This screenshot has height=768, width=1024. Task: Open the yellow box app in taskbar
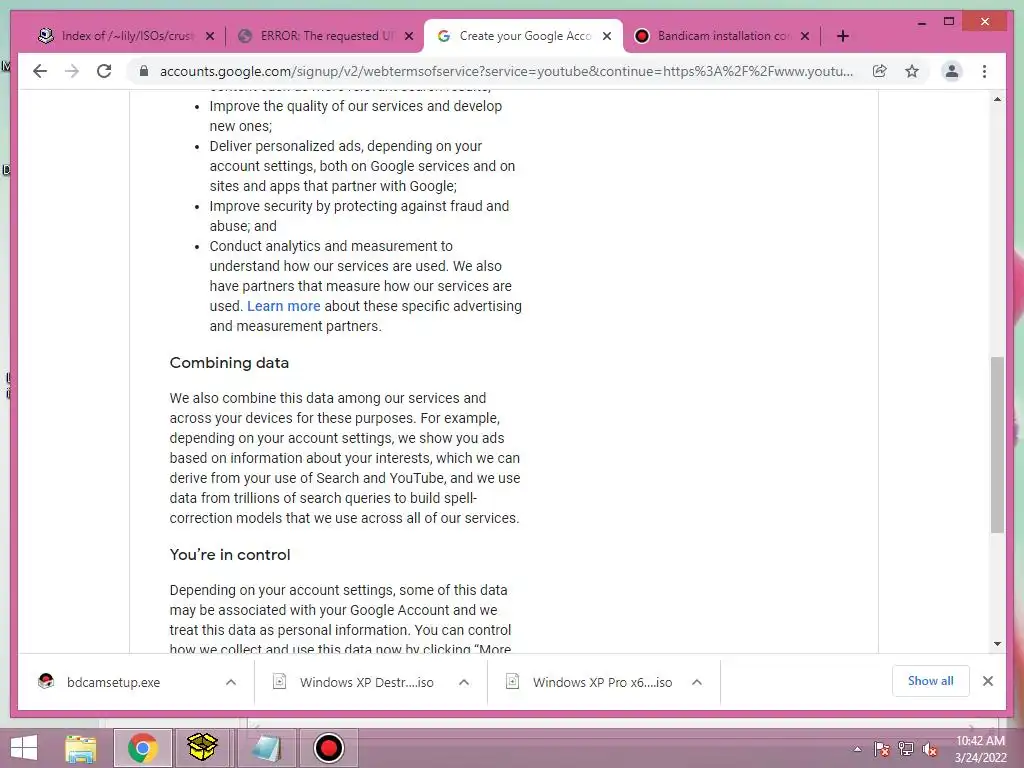tap(202, 748)
